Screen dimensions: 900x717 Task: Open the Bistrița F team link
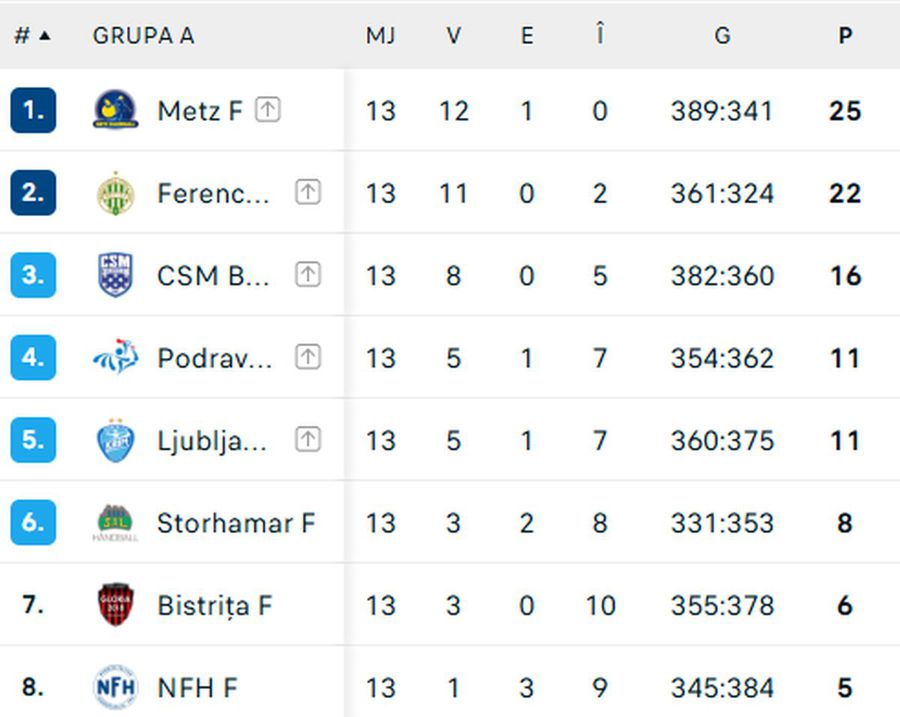pos(215,605)
